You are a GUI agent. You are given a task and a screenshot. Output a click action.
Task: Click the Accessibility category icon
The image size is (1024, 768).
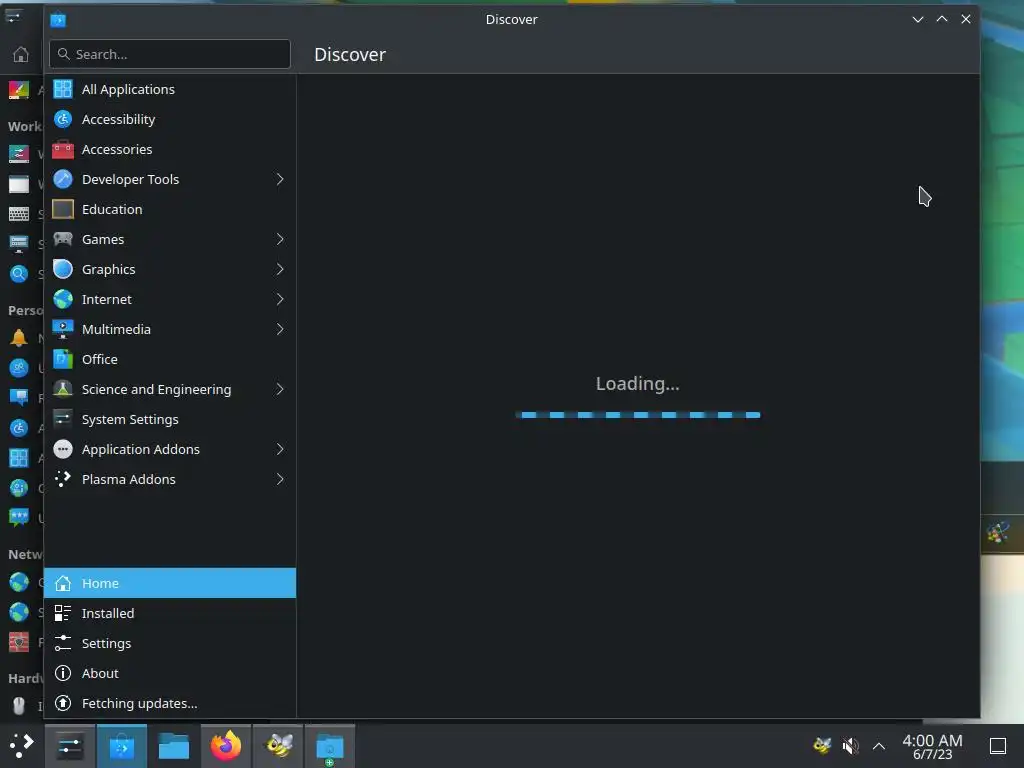coord(63,119)
